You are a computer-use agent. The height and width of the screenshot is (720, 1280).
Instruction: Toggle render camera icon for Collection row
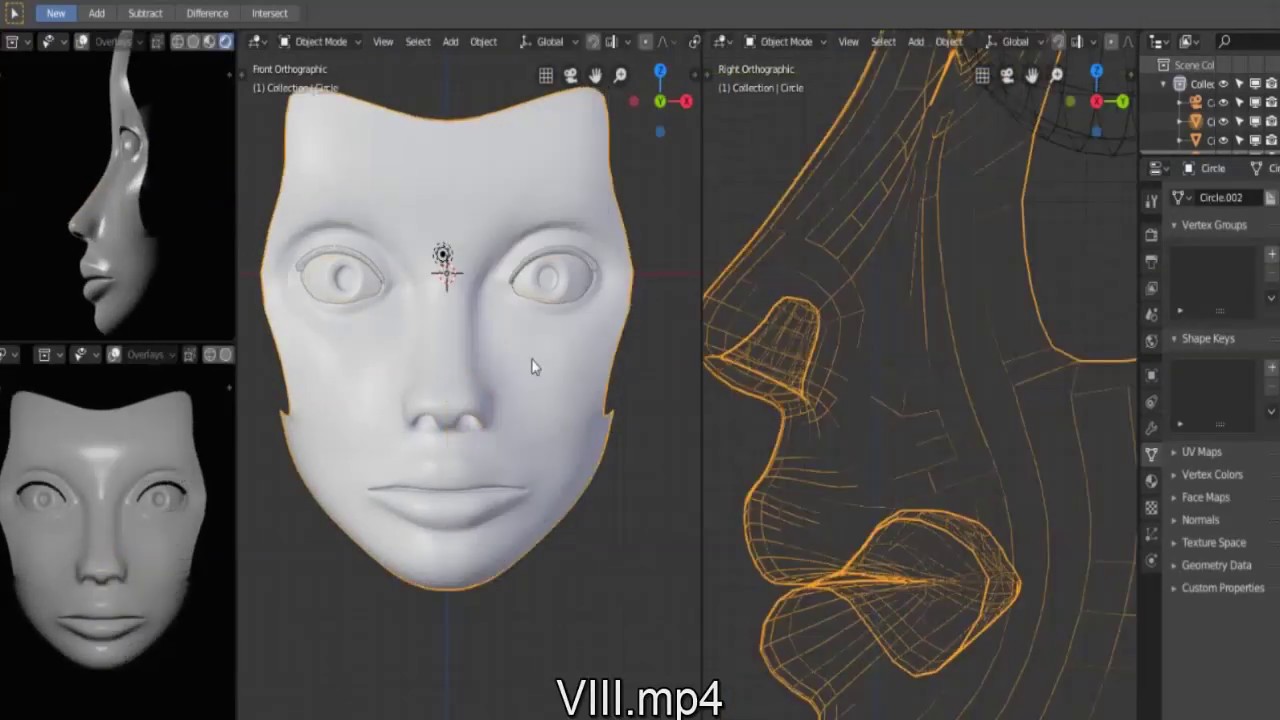coord(1271,84)
